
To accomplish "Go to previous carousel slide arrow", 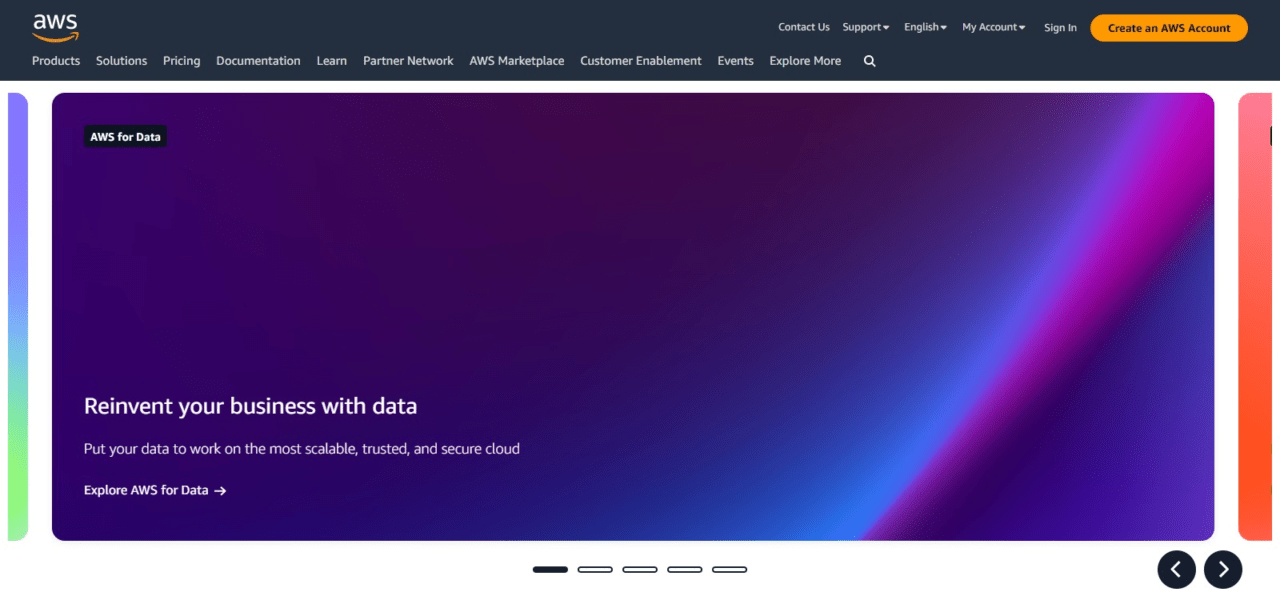I will [x=1177, y=569].
